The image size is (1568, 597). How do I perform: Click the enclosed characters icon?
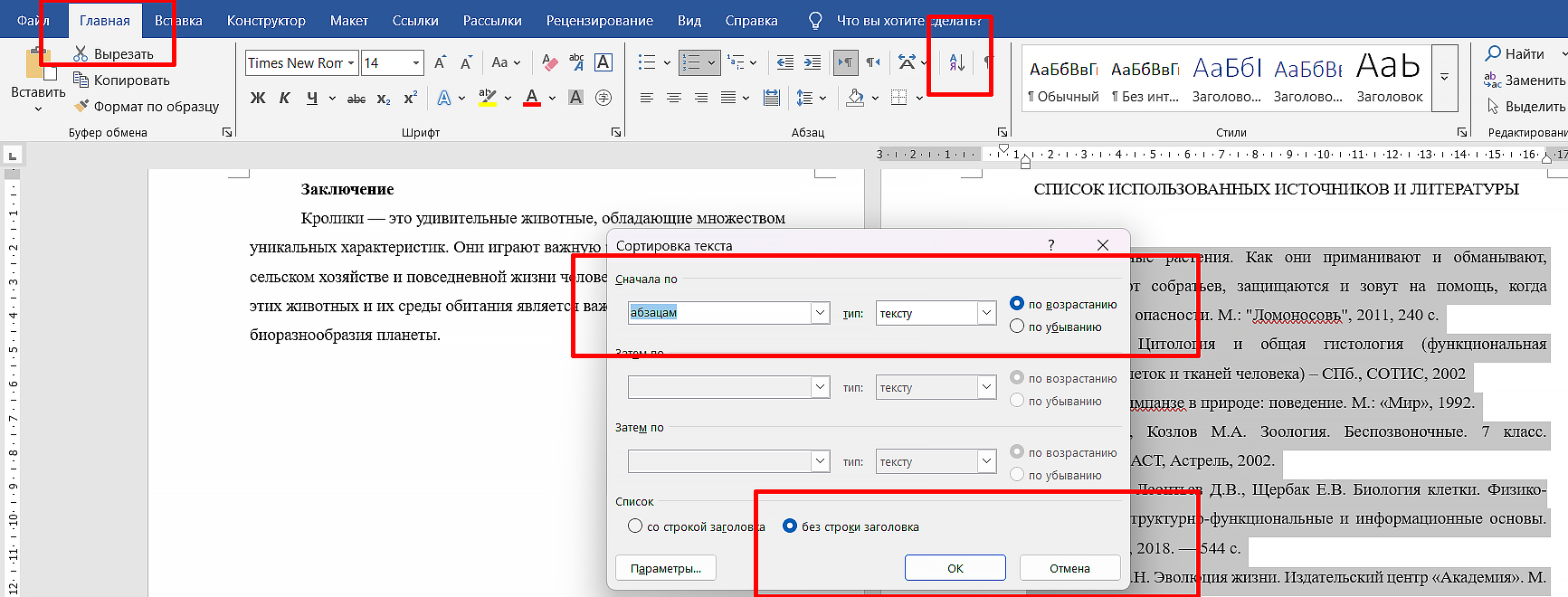click(603, 98)
